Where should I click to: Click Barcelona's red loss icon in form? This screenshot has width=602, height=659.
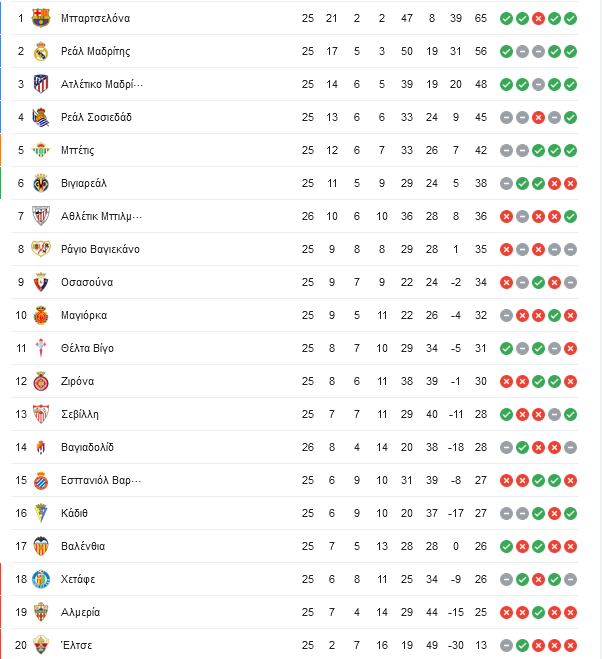(538, 18)
